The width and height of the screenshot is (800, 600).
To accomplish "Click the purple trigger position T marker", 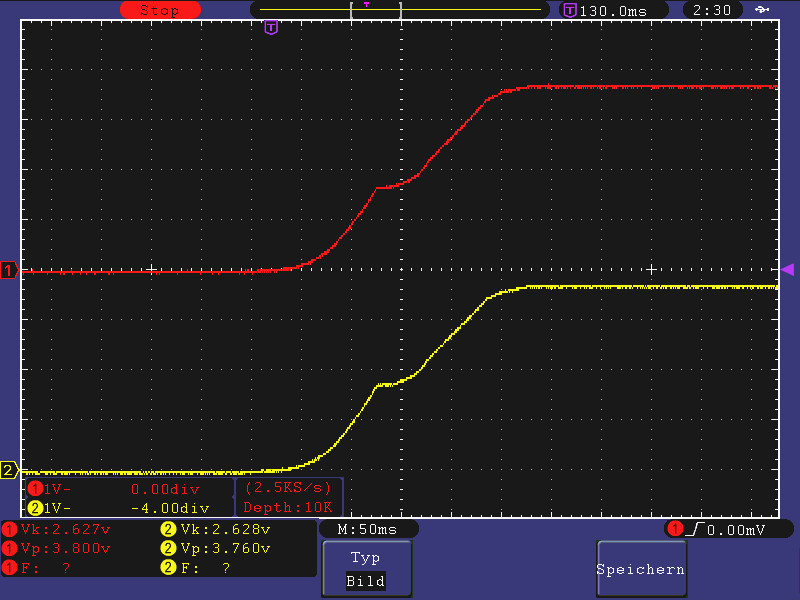I will click(x=270, y=28).
